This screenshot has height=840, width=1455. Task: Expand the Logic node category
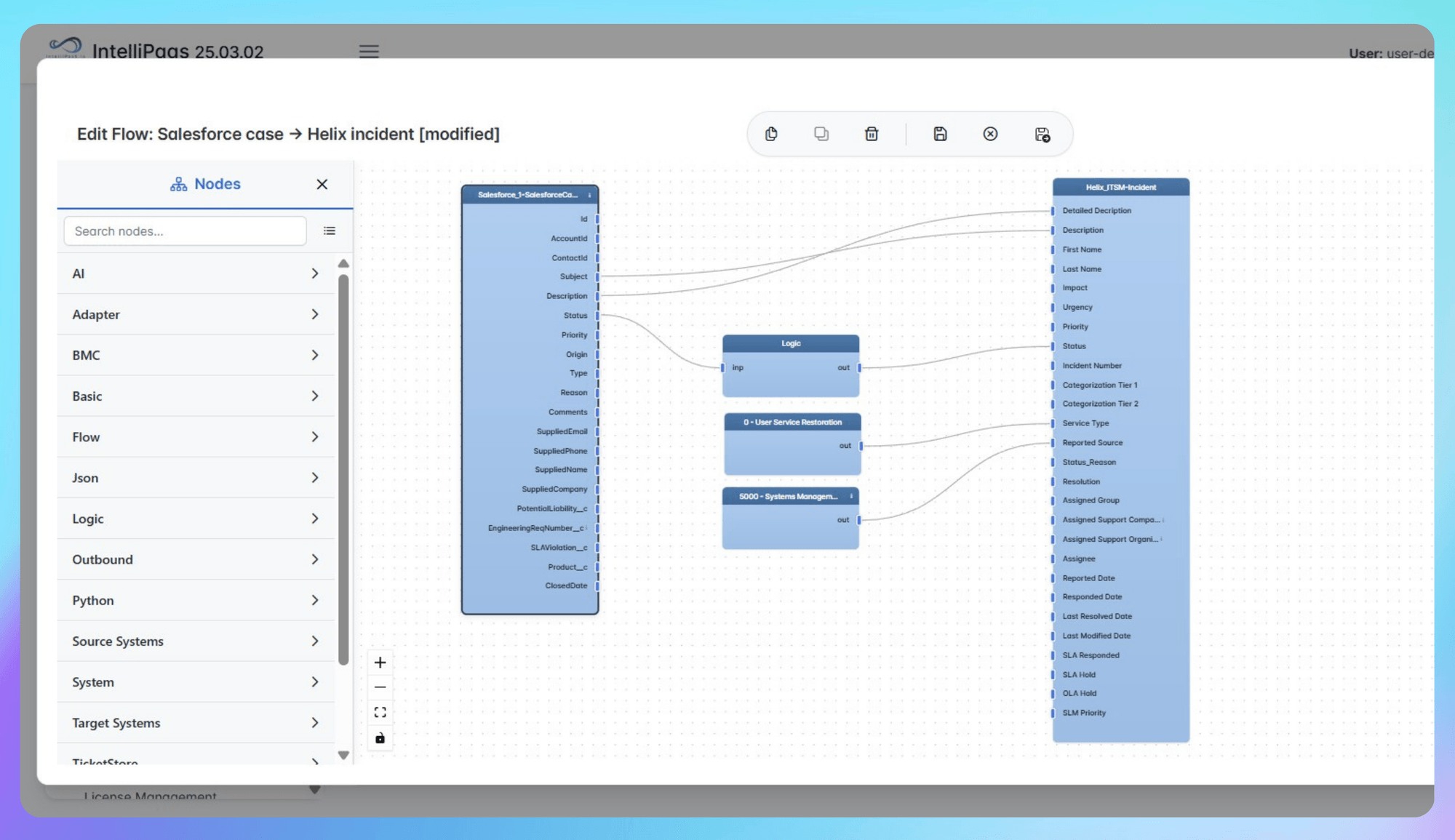[x=315, y=519]
